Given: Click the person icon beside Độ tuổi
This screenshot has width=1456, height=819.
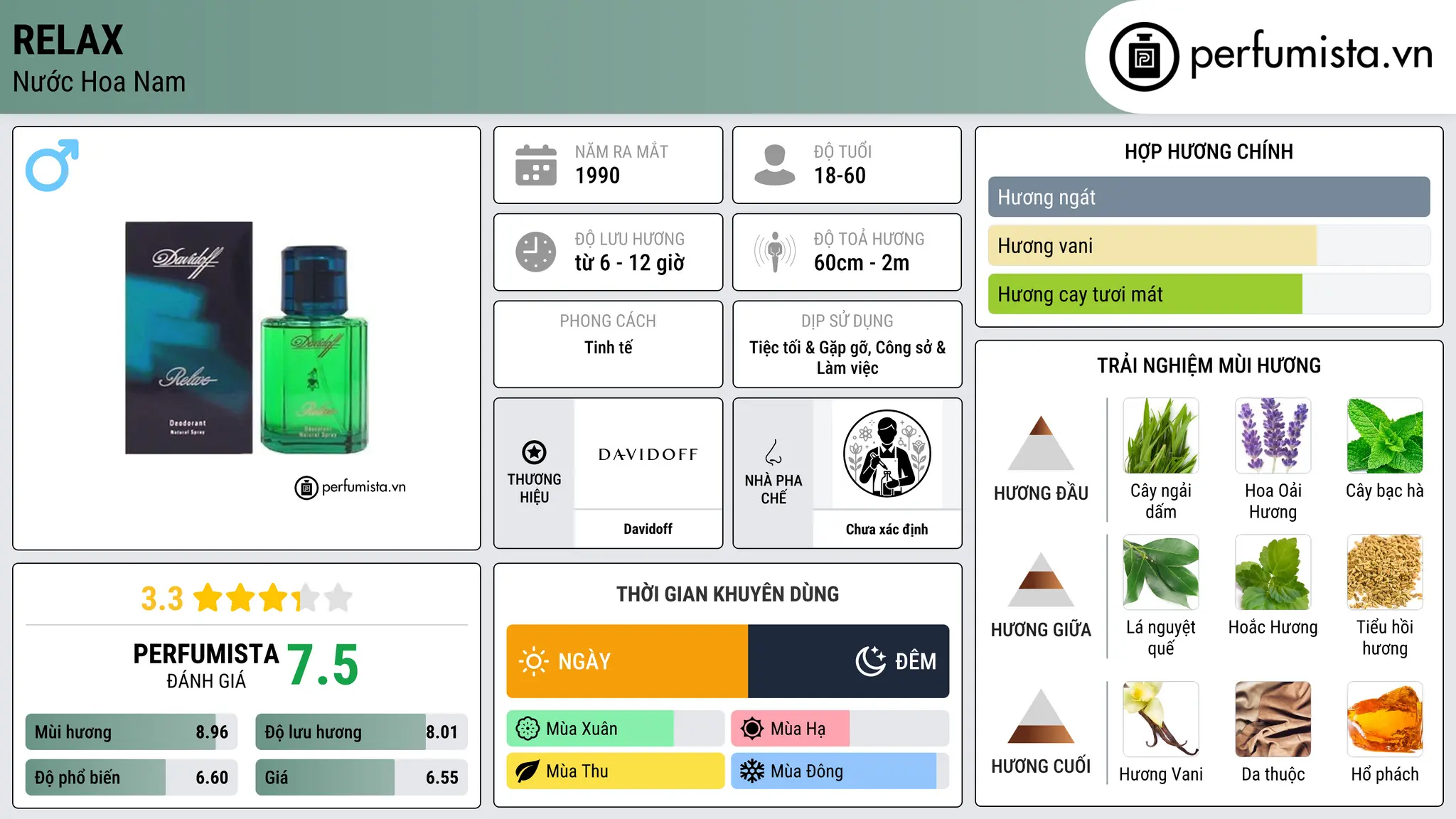Looking at the screenshot, I should [775, 165].
